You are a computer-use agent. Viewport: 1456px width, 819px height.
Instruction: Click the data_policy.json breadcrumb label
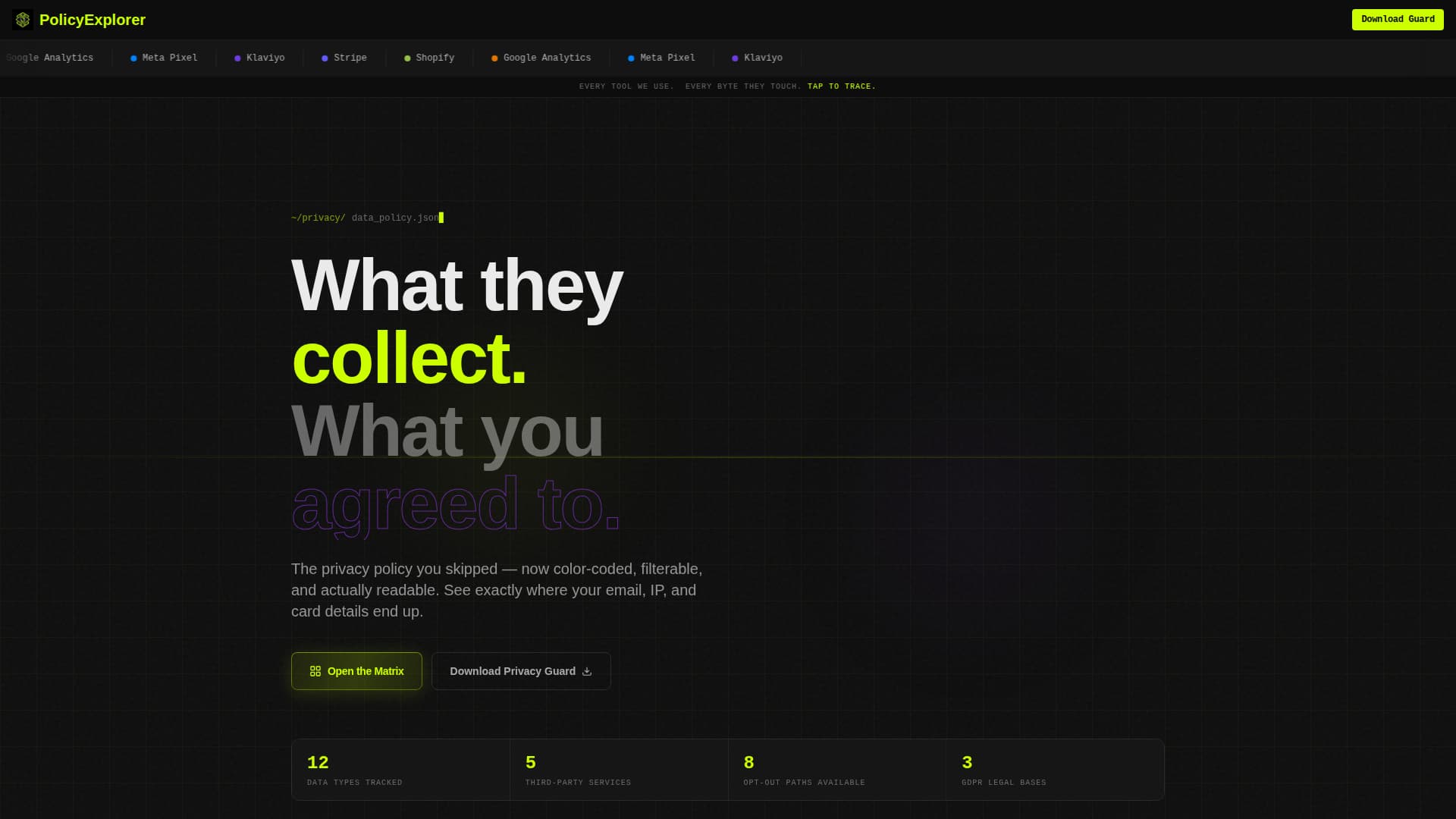(x=394, y=218)
